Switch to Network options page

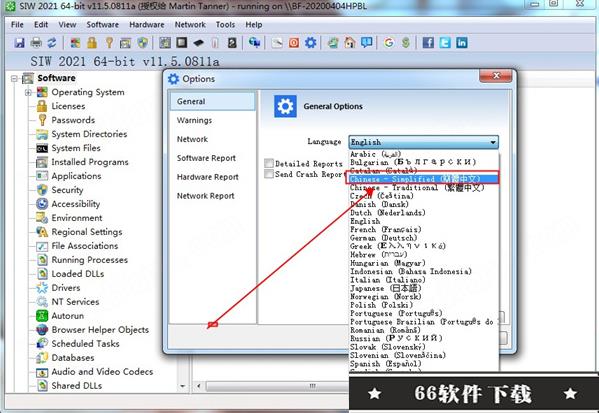(x=213, y=139)
